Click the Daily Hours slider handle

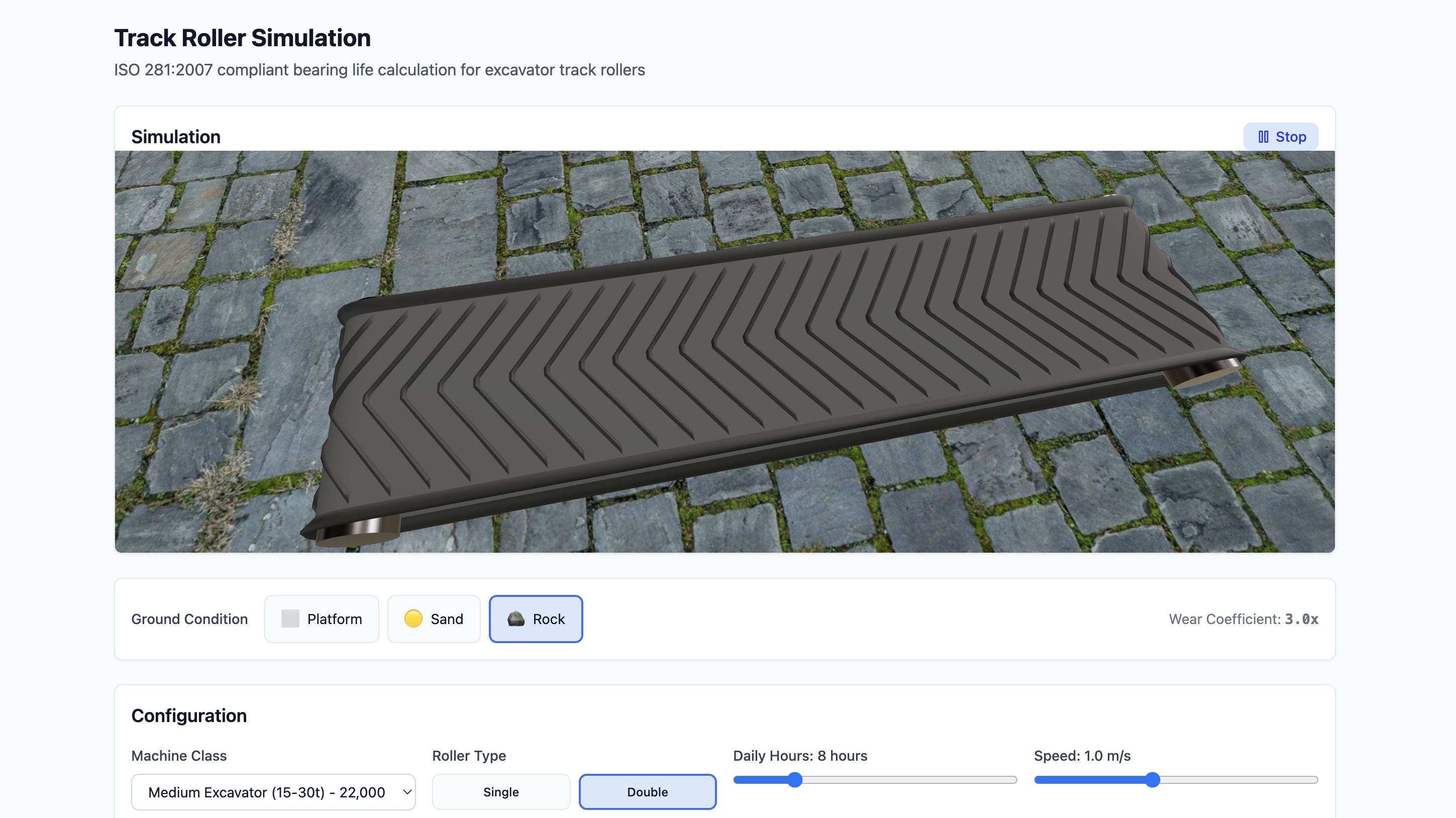(x=795, y=779)
